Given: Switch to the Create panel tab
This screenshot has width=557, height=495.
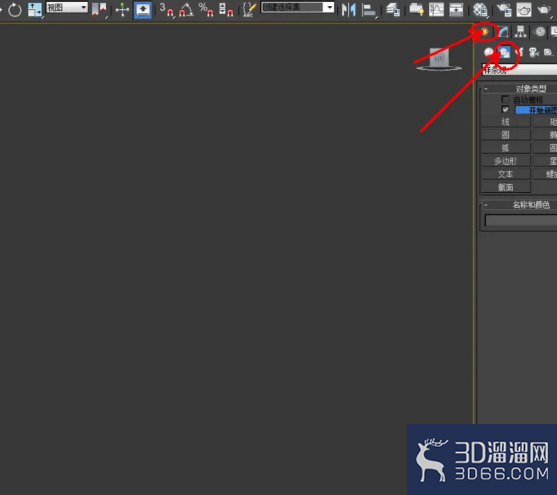Looking at the screenshot, I should (x=484, y=32).
